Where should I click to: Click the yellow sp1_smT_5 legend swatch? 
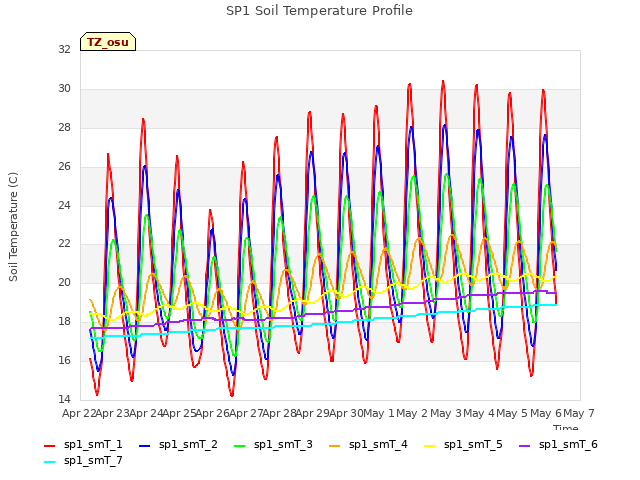[x=429, y=446]
